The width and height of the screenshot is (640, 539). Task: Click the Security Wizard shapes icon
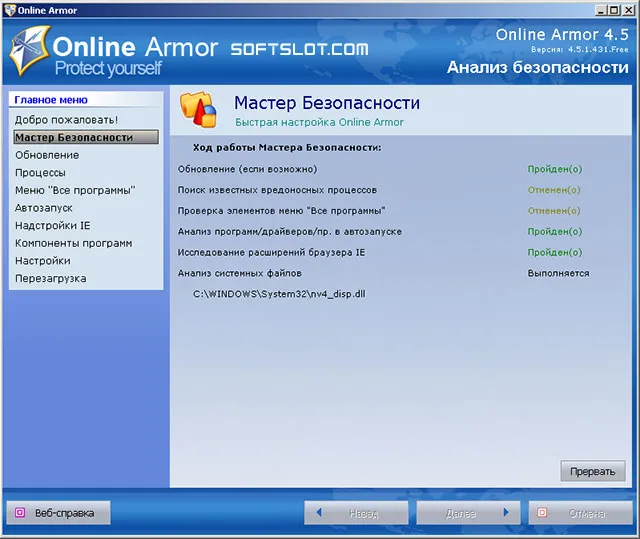pos(198,109)
